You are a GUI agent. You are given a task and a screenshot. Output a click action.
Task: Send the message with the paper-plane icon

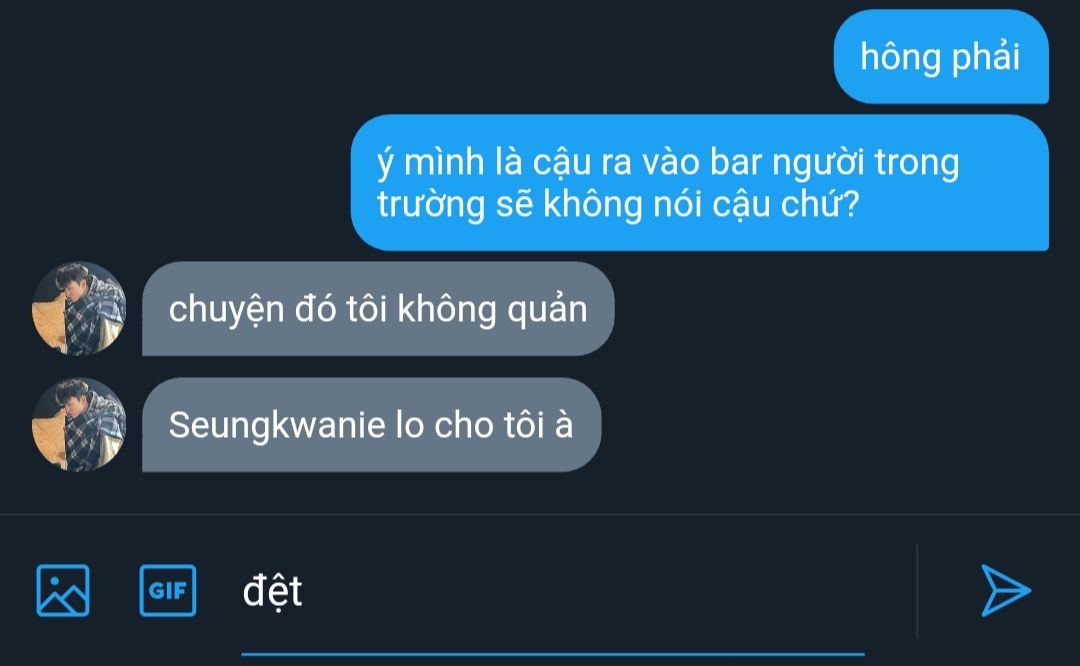click(1005, 590)
